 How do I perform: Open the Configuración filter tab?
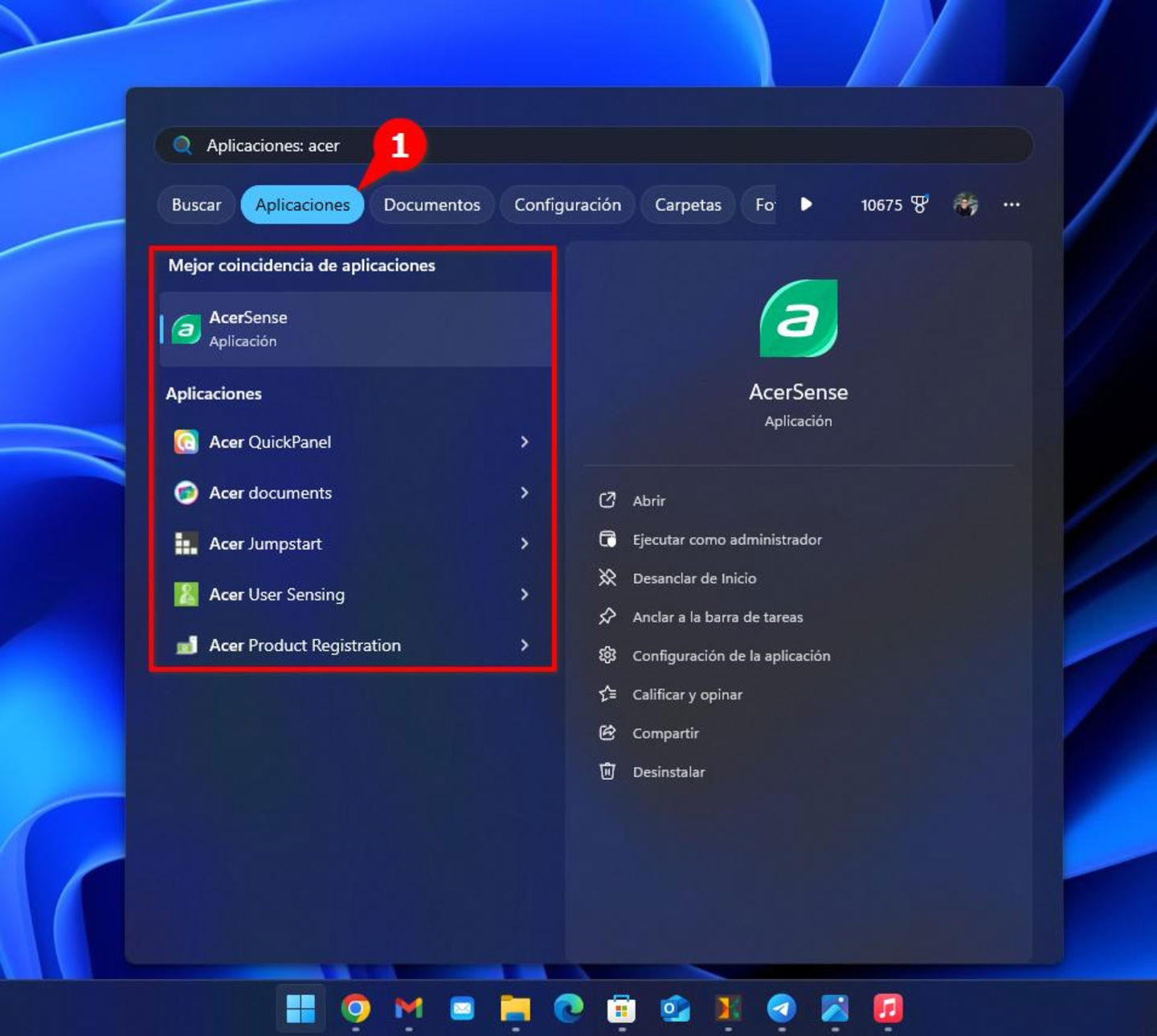click(567, 205)
